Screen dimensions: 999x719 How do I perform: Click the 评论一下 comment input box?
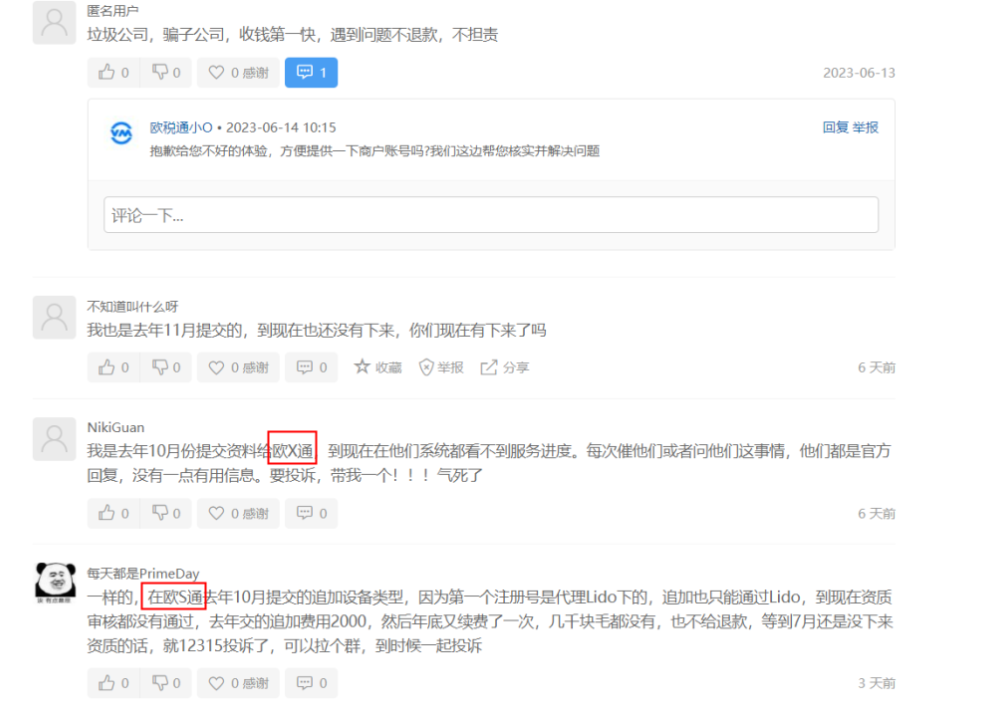click(x=492, y=214)
